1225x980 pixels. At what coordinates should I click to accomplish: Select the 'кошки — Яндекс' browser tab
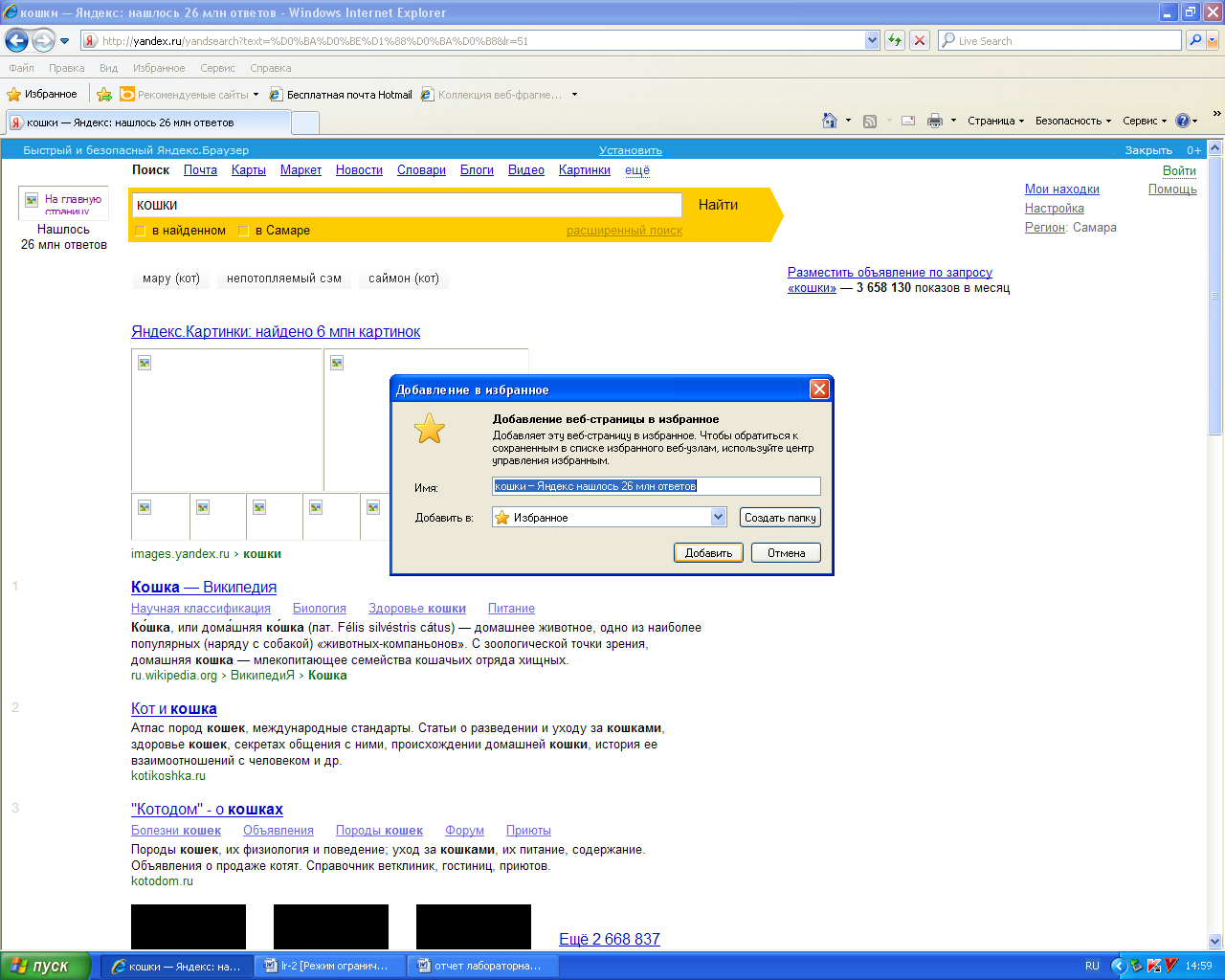tap(147, 122)
